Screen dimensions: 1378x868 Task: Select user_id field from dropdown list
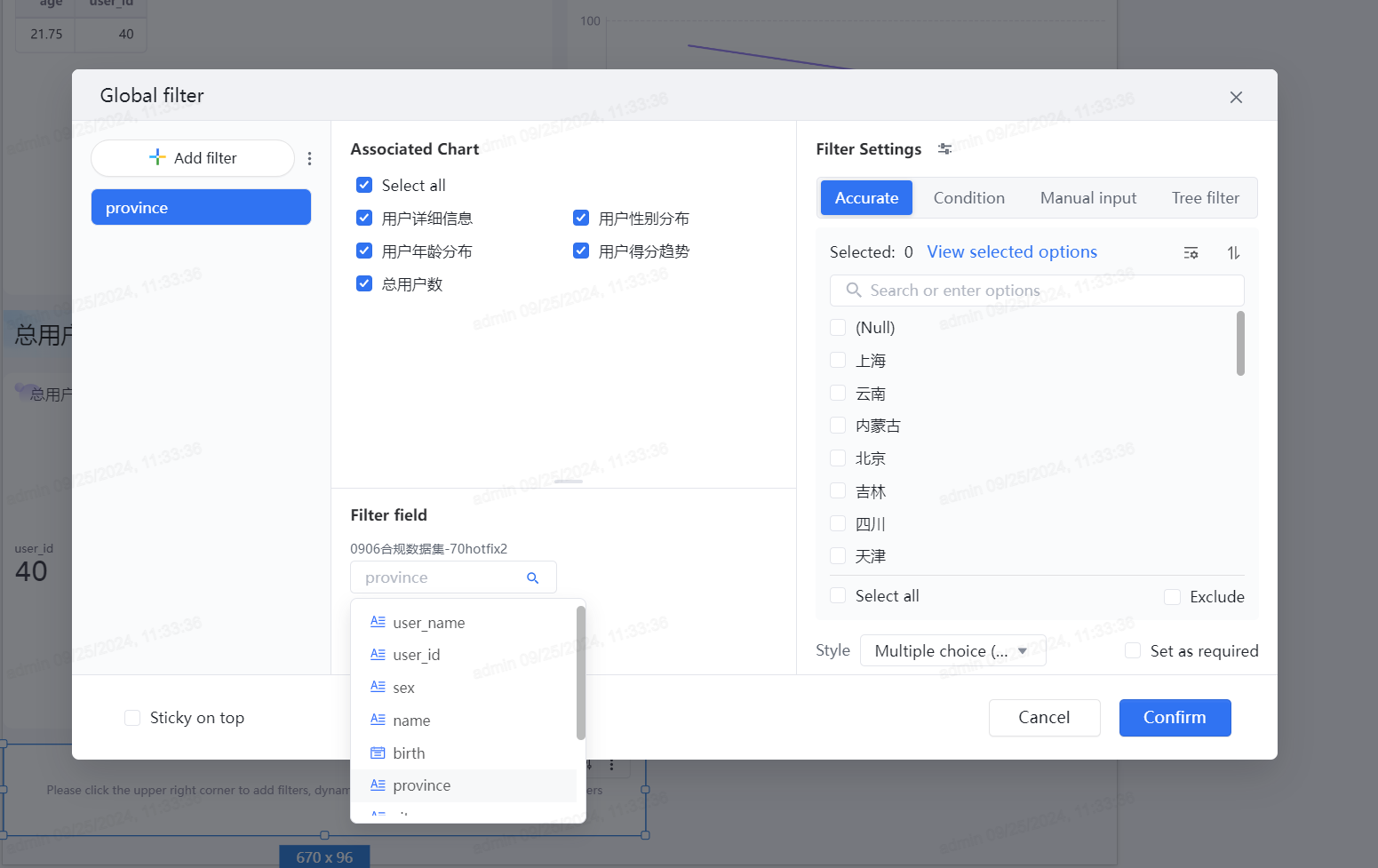click(x=464, y=655)
